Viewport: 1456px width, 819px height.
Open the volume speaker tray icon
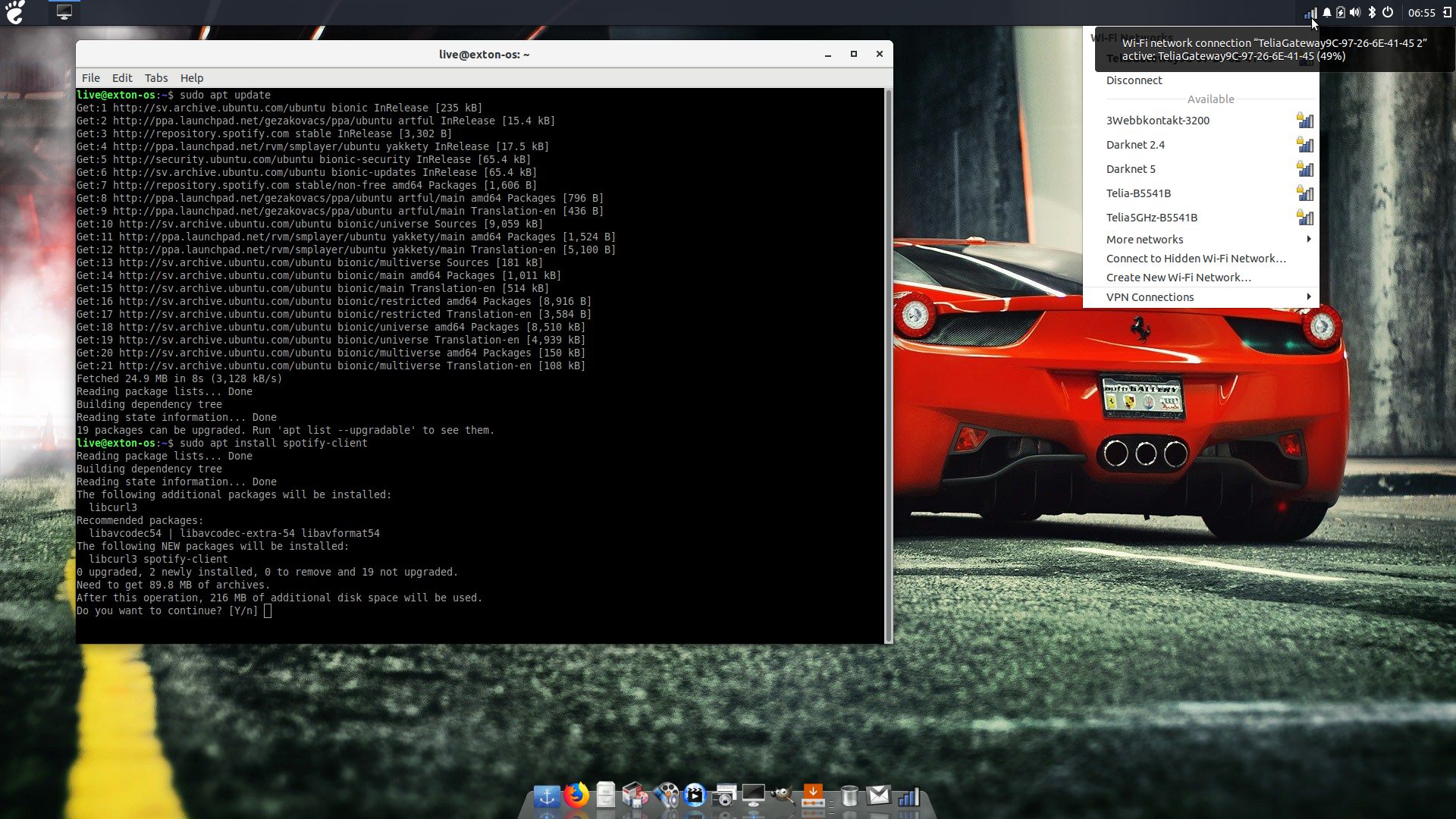[x=1355, y=12]
